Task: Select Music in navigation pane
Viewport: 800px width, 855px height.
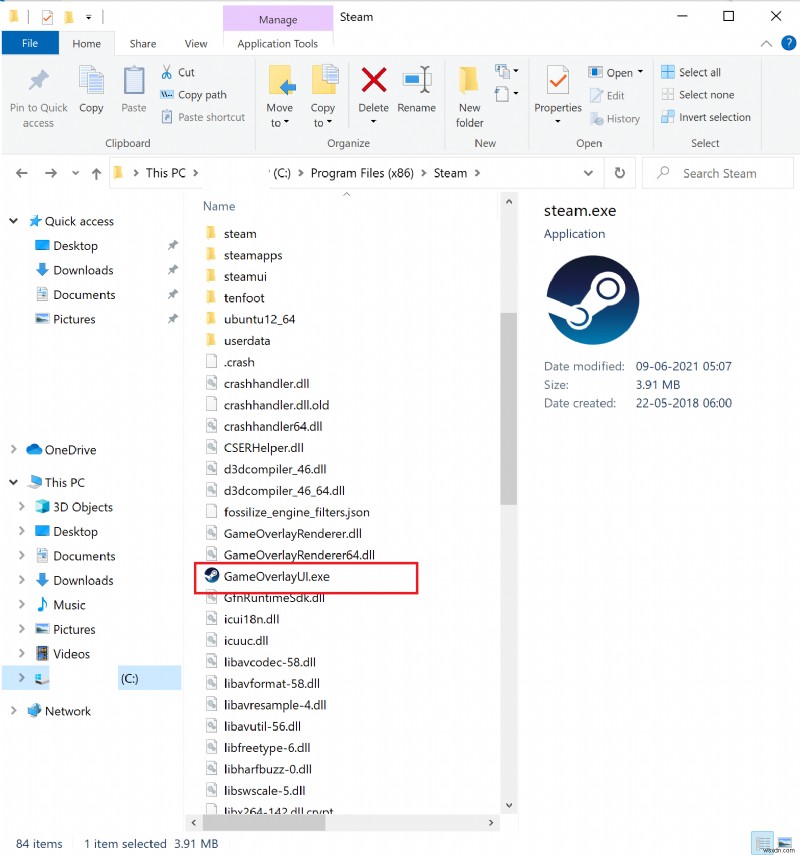Action: pyautogui.click(x=69, y=605)
